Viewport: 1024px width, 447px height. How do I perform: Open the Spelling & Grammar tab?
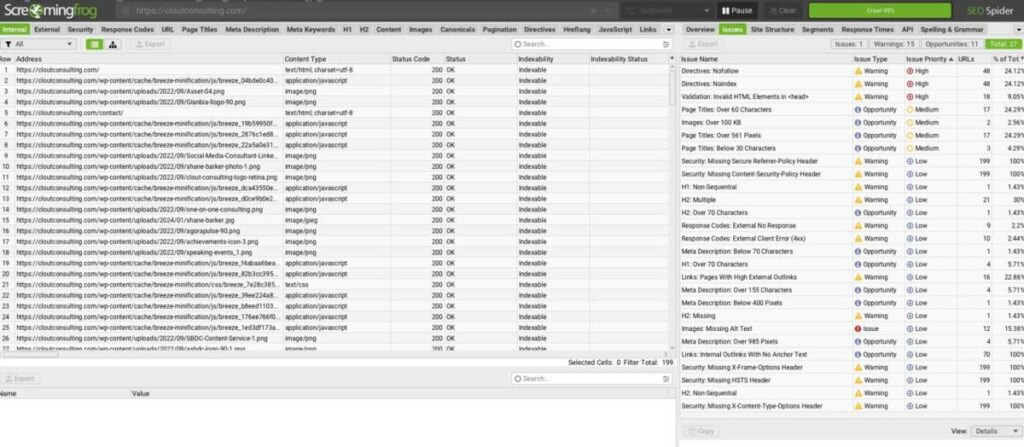coord(952,30)
